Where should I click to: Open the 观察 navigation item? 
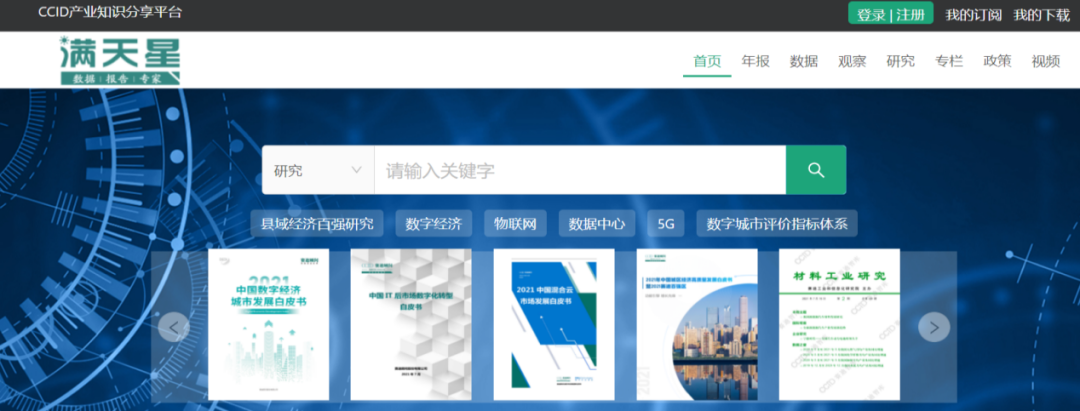852,61
